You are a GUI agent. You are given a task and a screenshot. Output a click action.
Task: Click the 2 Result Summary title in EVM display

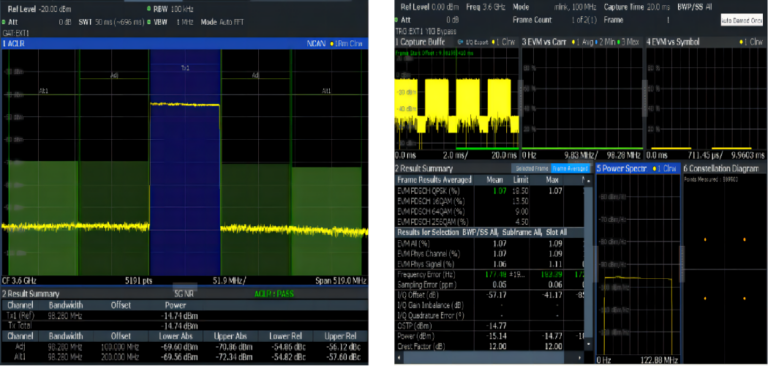(424, 168)
